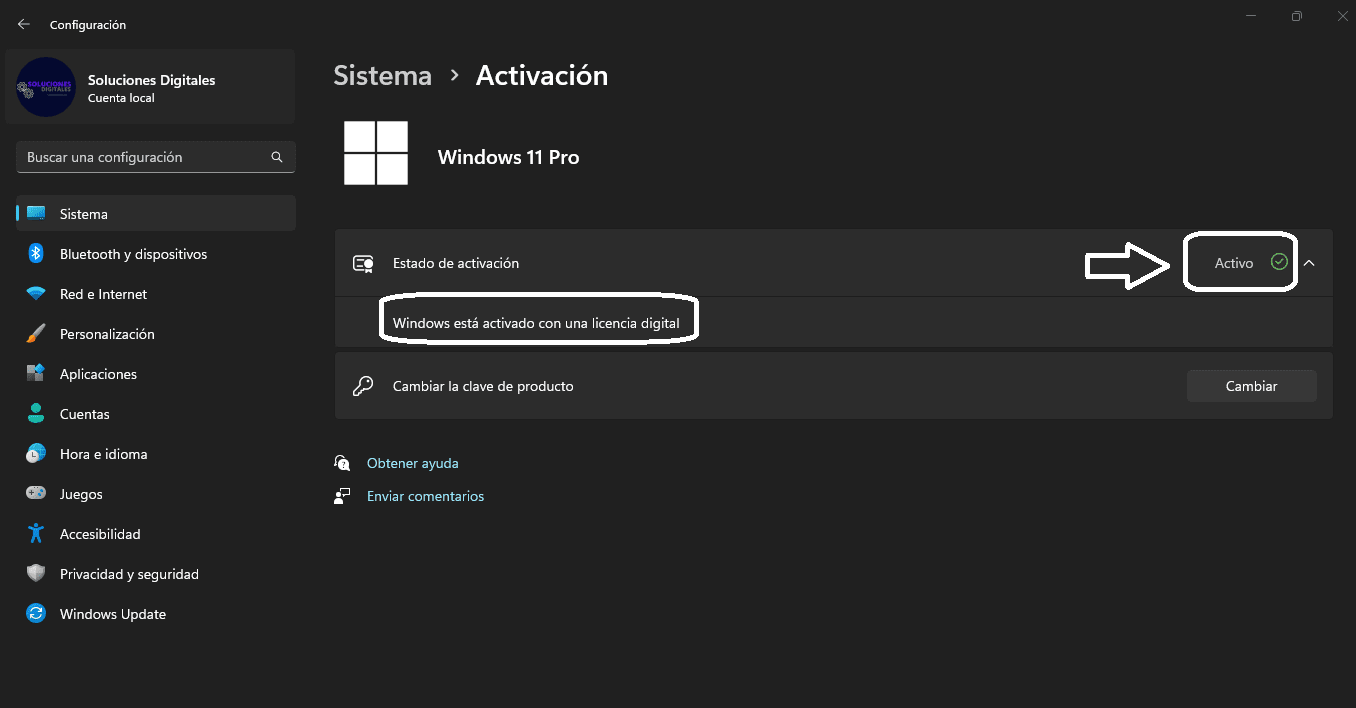Click the Obtener ayuda help icon
This screenshot has height=708, width=1356.
click(x=343, y=463)
